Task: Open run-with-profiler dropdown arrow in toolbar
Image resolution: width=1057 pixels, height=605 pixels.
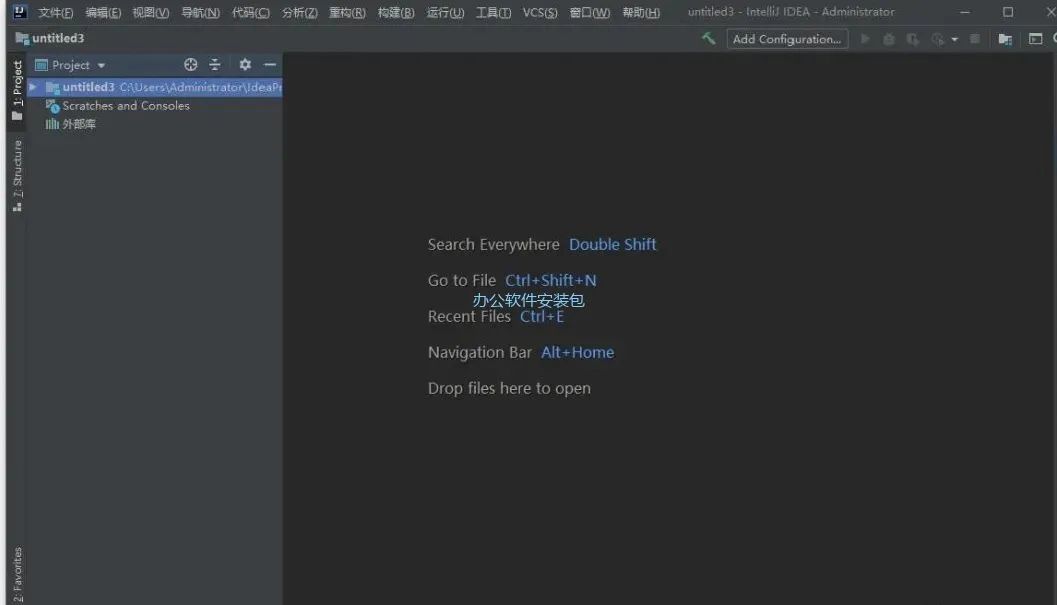Action: click(x=954, y=39)
